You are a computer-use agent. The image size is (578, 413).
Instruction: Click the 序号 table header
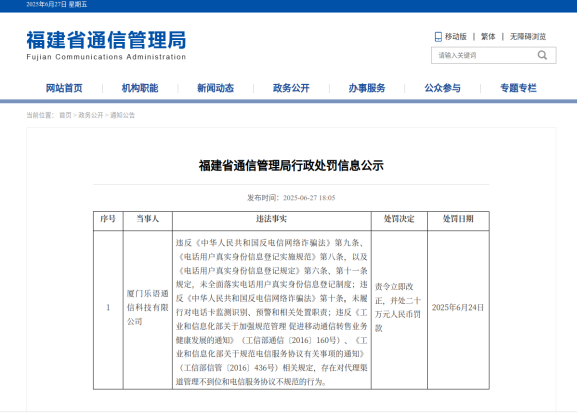click(108, 219)
